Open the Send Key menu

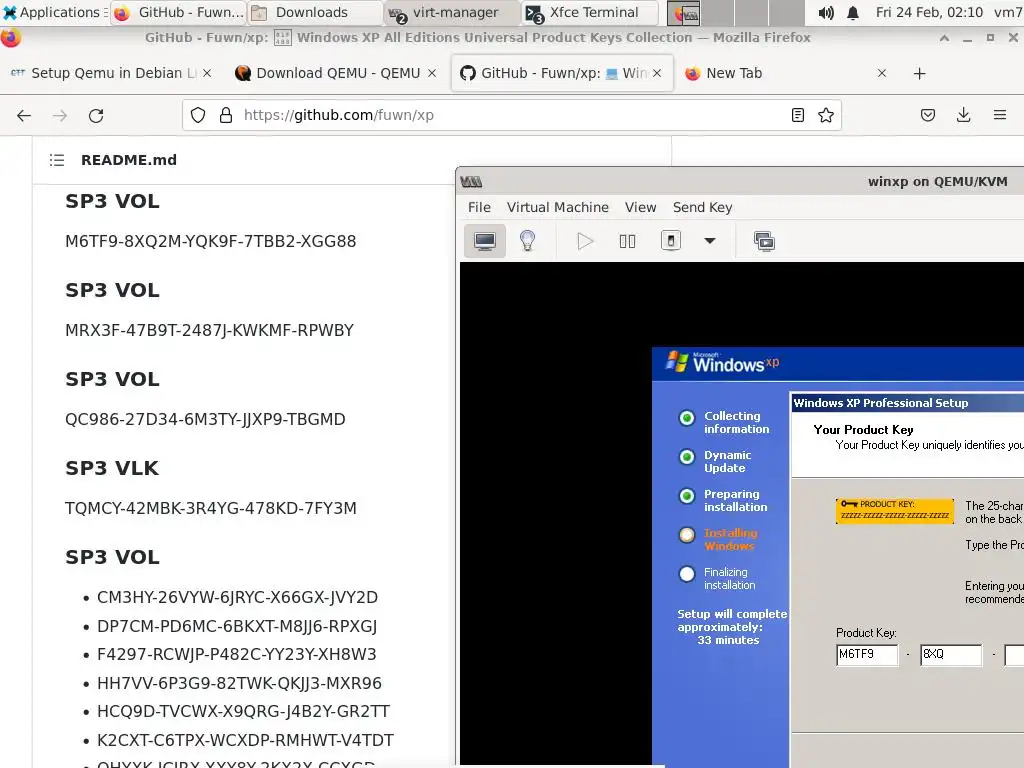(x=703, y=208)
